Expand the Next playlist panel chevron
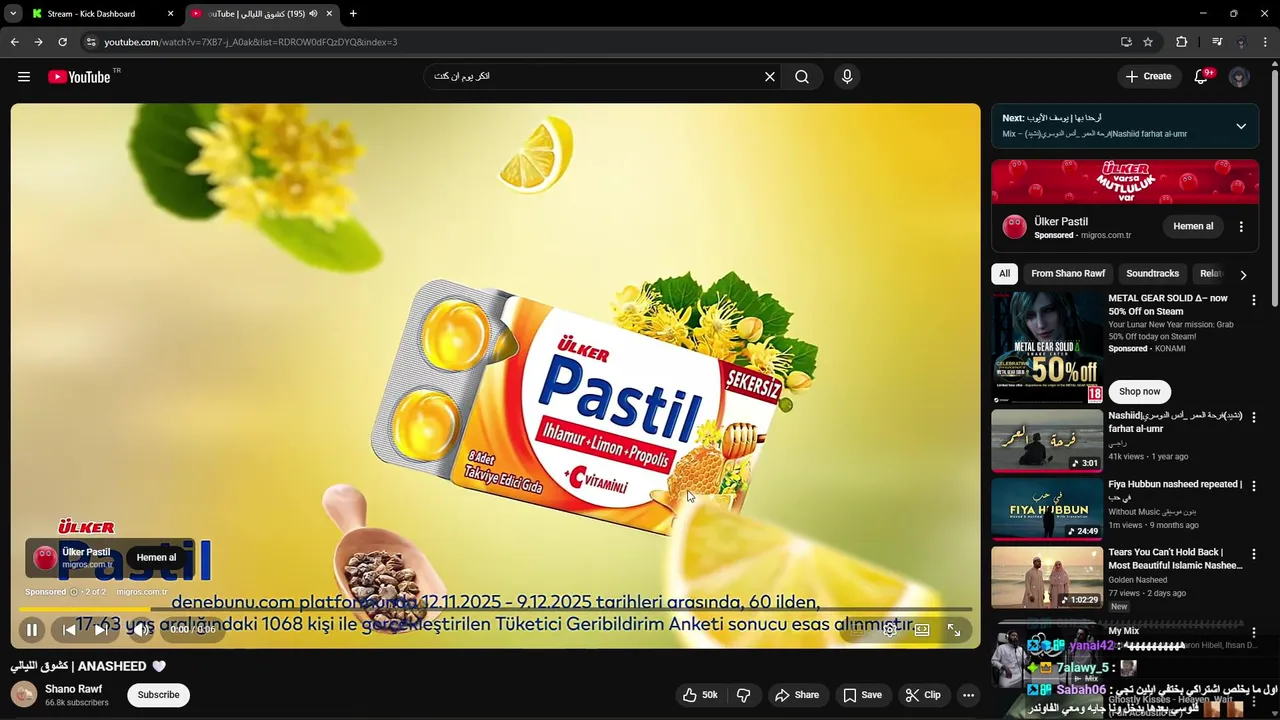 point(1241,126)
